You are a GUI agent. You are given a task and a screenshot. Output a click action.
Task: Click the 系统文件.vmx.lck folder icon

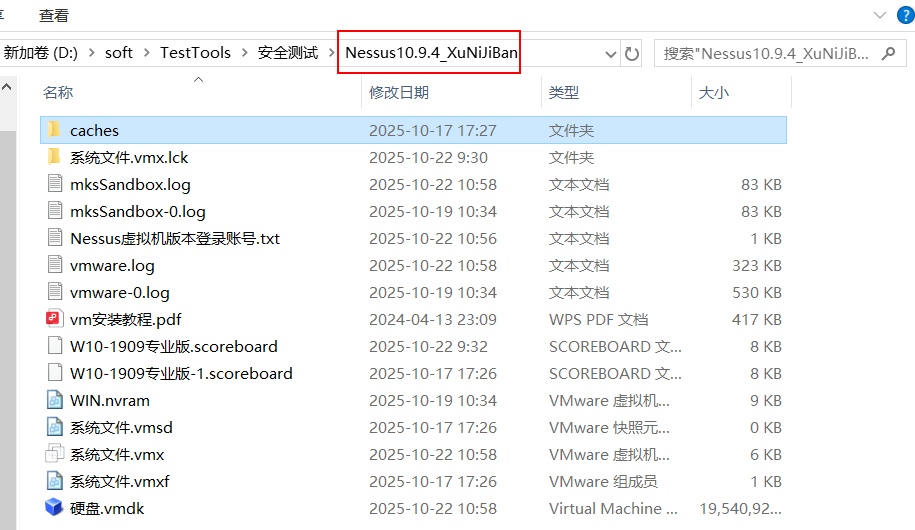click(54, 156)
